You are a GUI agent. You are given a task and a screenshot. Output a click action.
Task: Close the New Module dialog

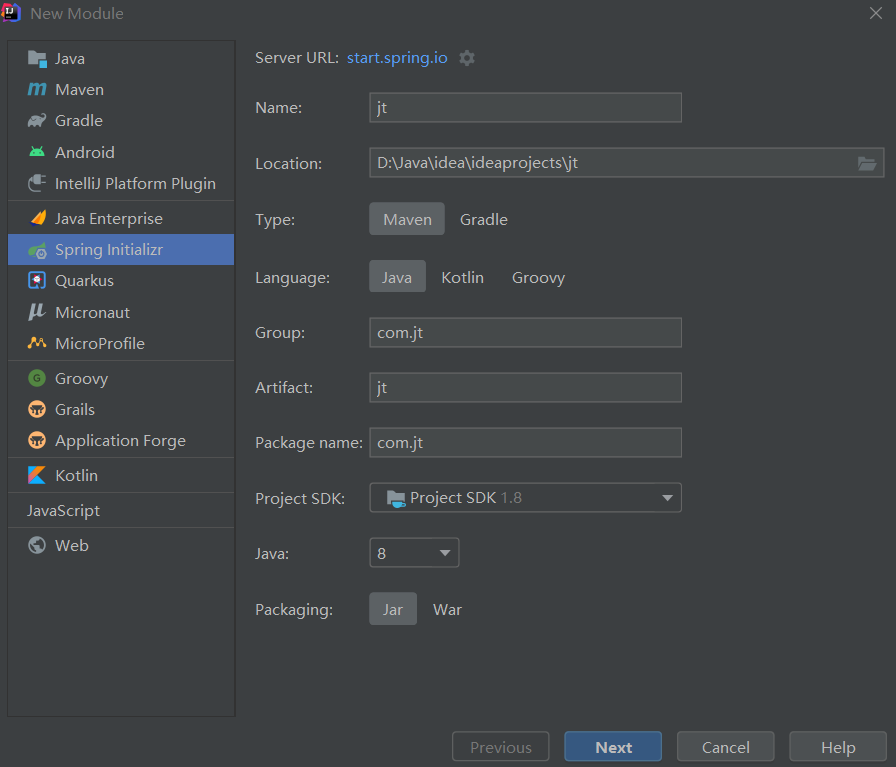click(x=875, y=13)
